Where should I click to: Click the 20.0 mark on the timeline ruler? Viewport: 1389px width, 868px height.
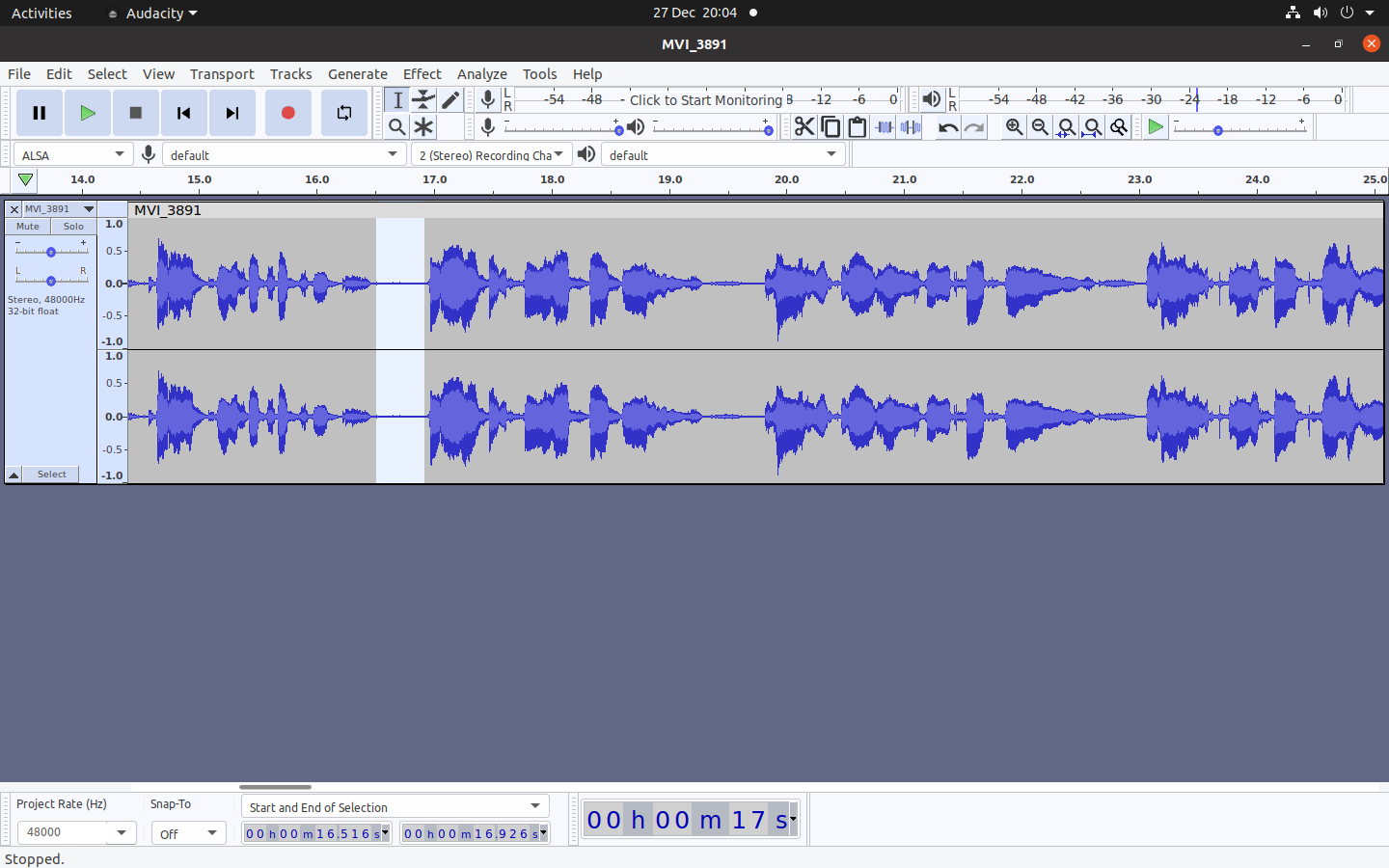[x=786, y=179]
